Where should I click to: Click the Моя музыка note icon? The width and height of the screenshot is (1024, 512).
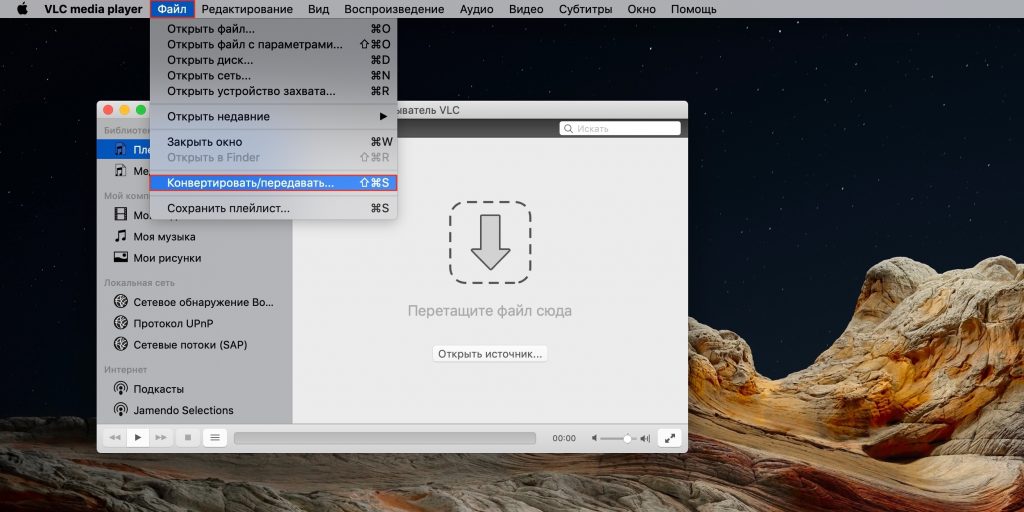pyautogui.click(x=120, y=236)
